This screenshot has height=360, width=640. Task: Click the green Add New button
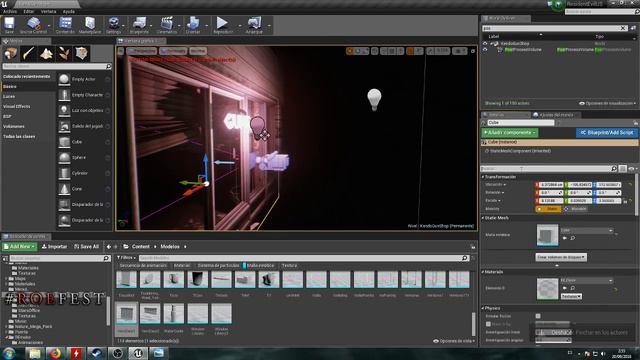[x=19, y=247]
